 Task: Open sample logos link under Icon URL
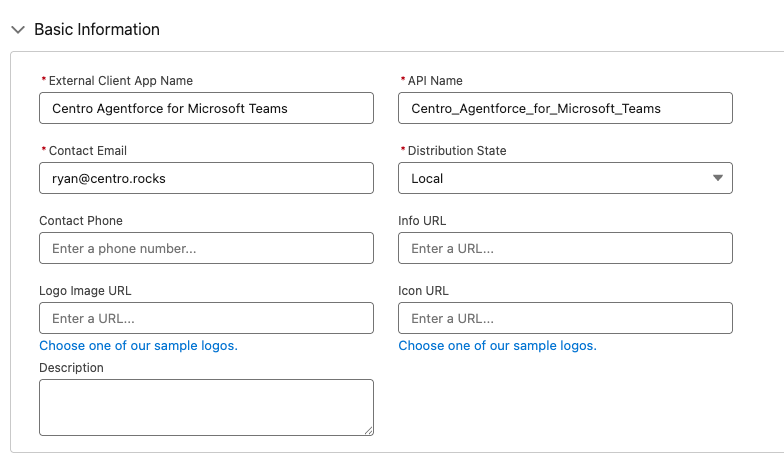(x=497, y=345)
